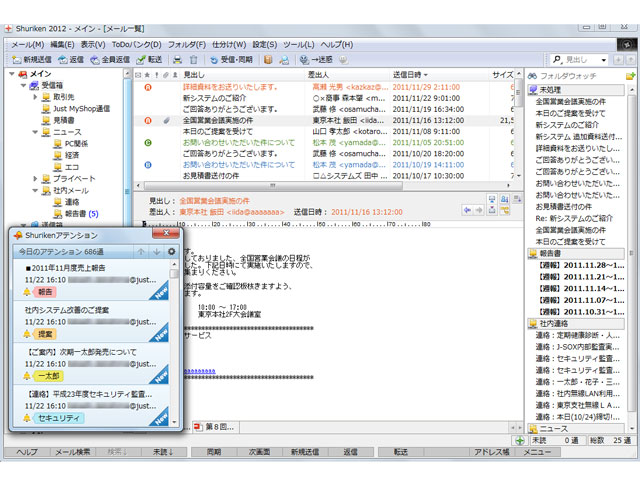
Task: Open the 見出し search dropdown arrow
Action: tap(603, 60)
